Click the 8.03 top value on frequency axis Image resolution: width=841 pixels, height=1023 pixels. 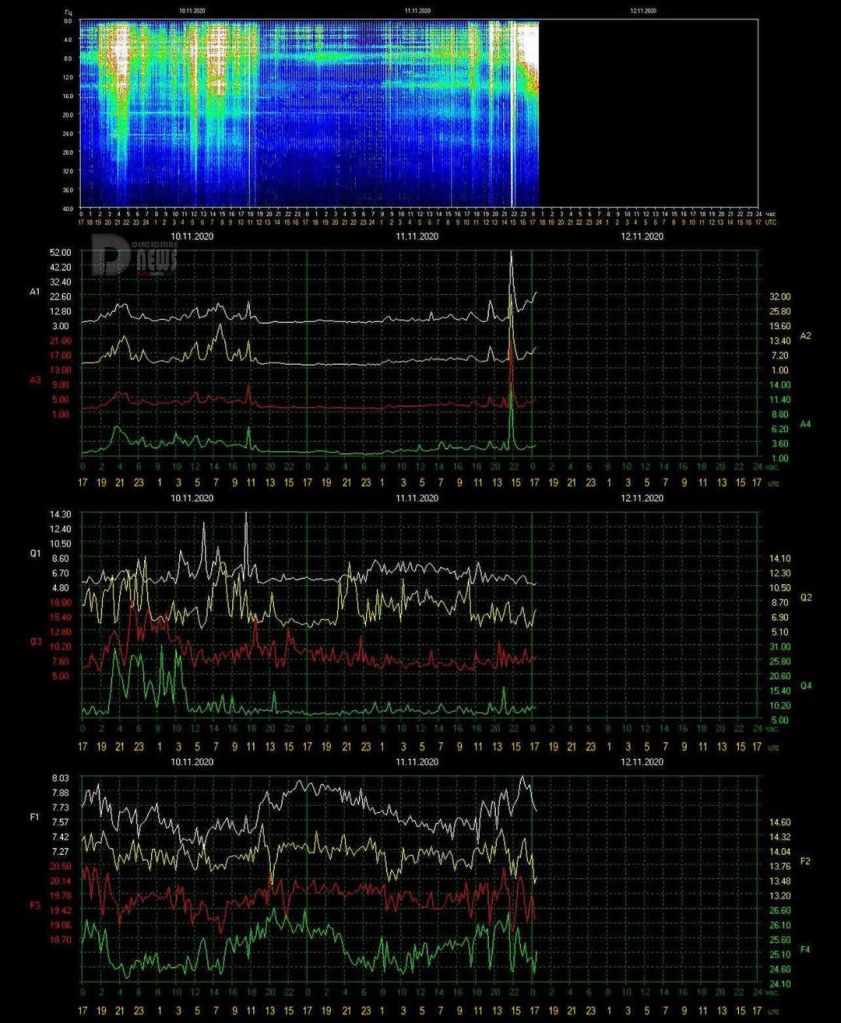[x=60, y=777]
